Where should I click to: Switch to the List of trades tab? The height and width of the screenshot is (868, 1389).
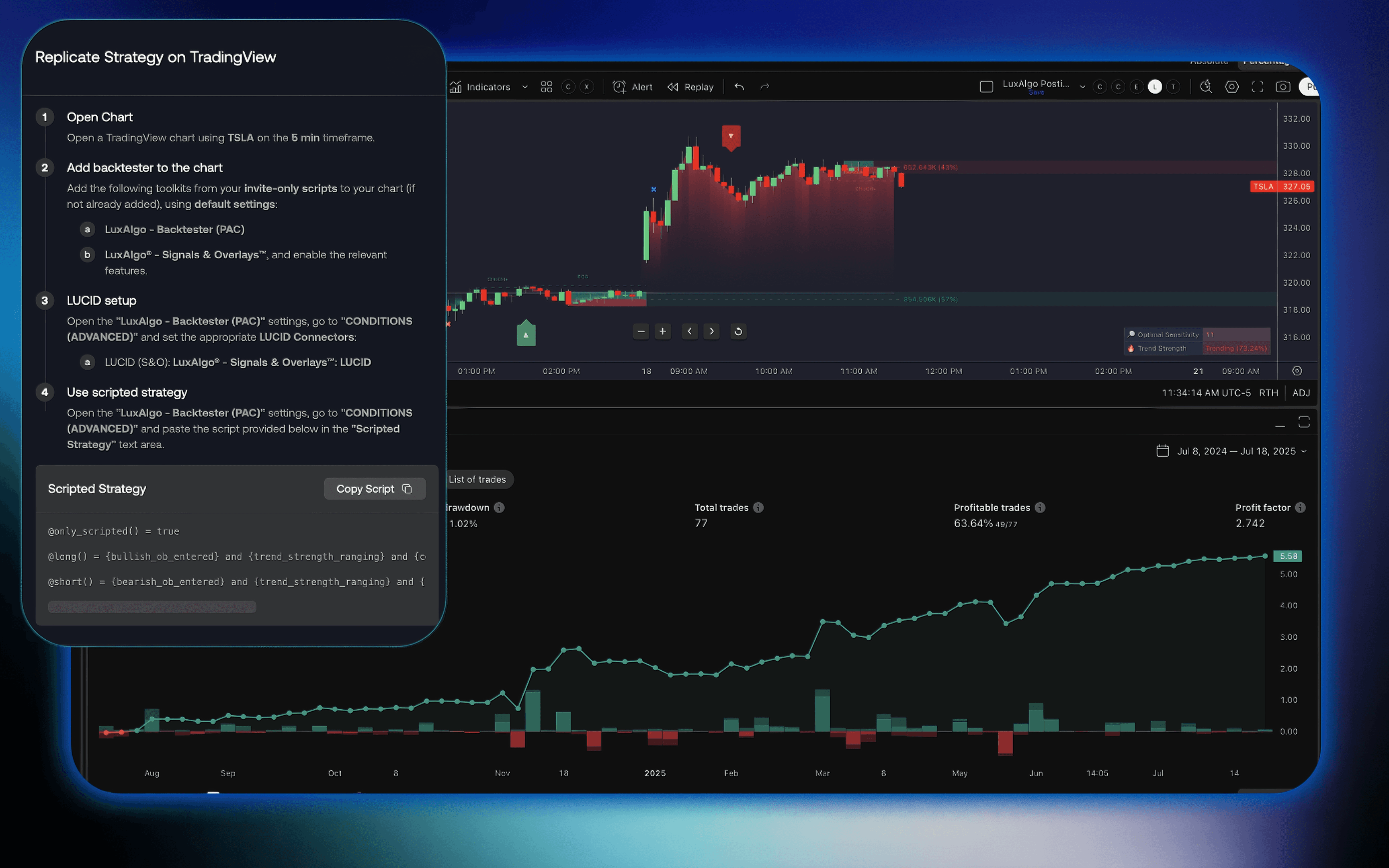pyautogui.click(x=477, y=479)
